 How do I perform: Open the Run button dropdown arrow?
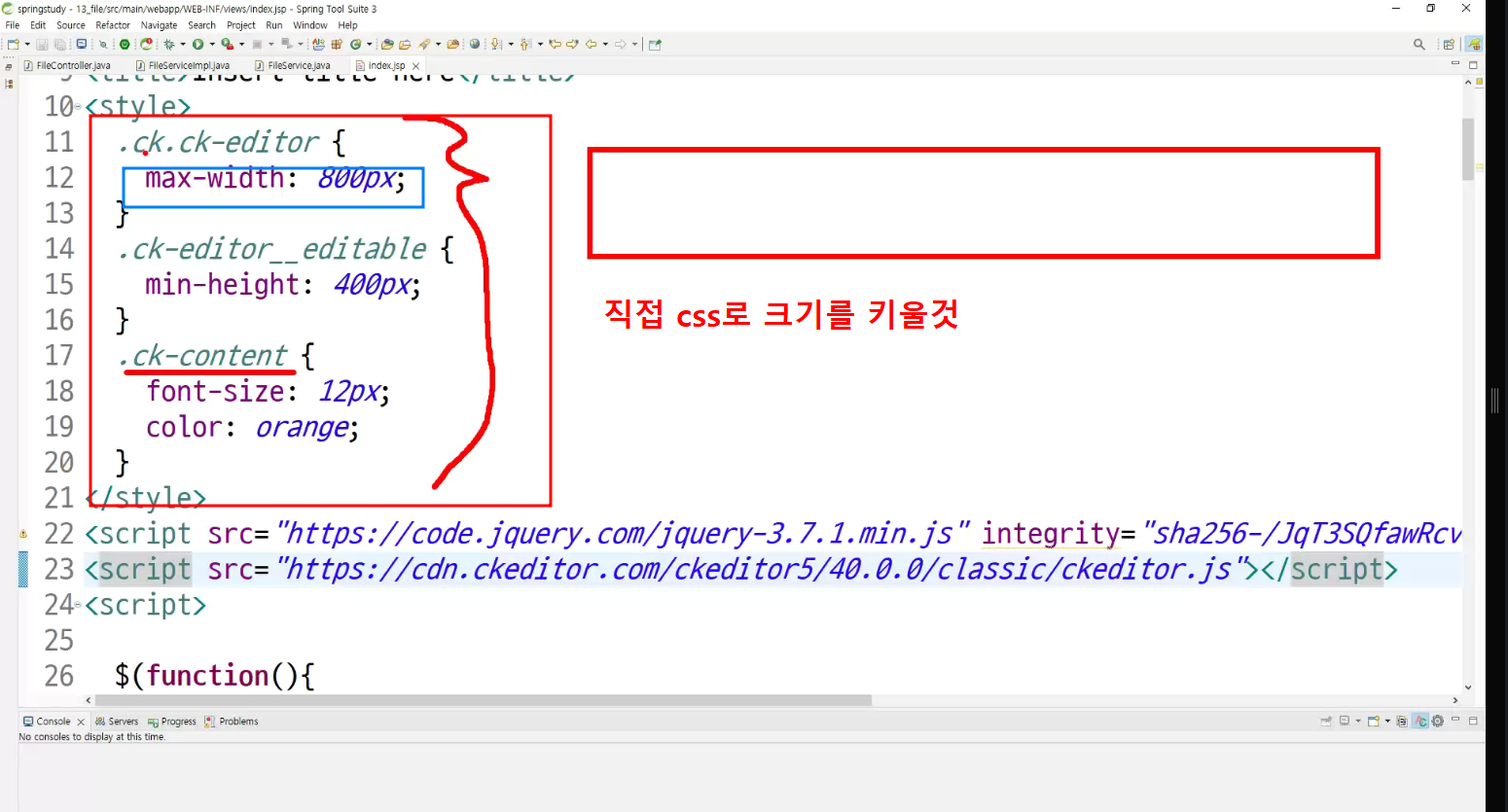(212, 44)
